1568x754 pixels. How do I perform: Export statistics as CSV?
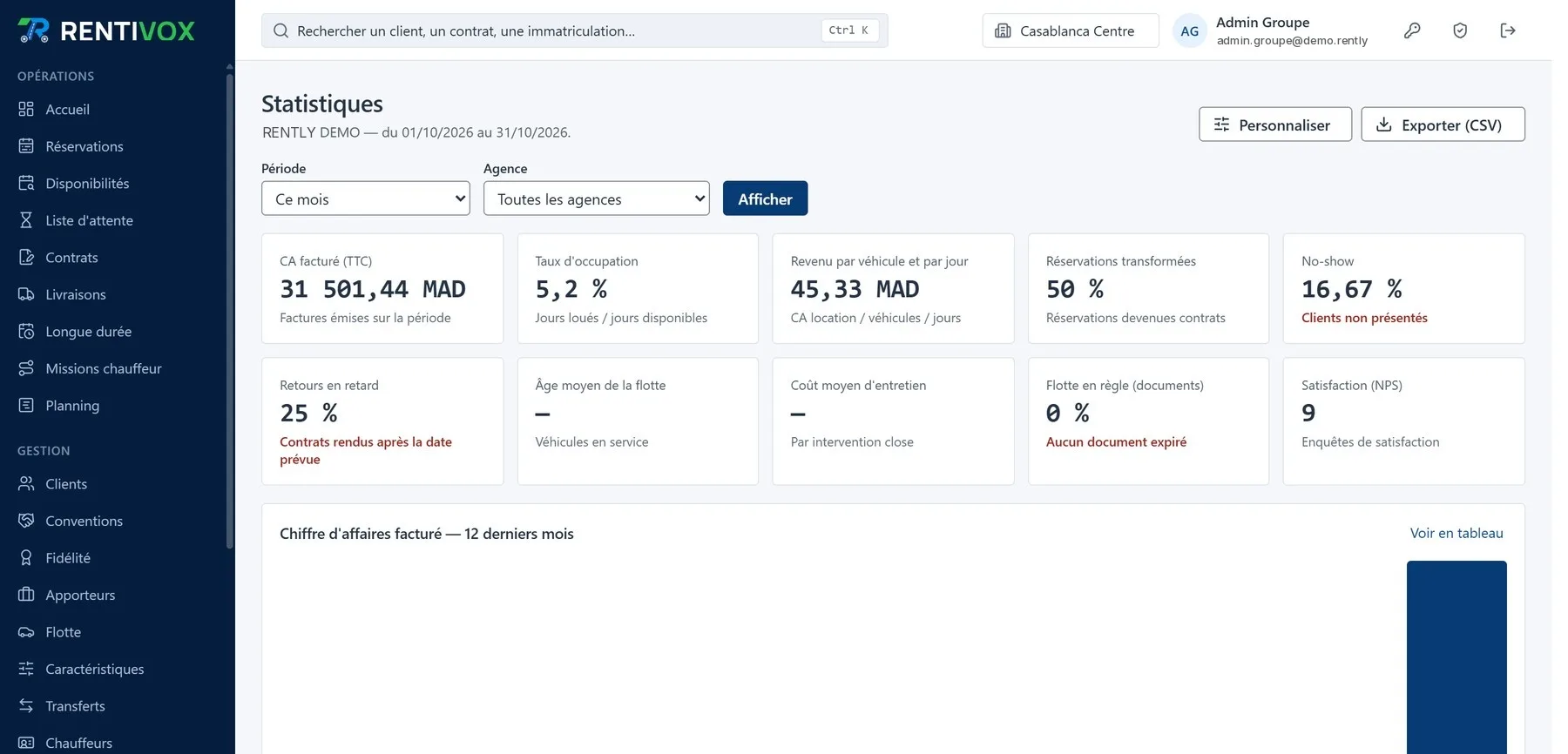[x=1443, y=125]
